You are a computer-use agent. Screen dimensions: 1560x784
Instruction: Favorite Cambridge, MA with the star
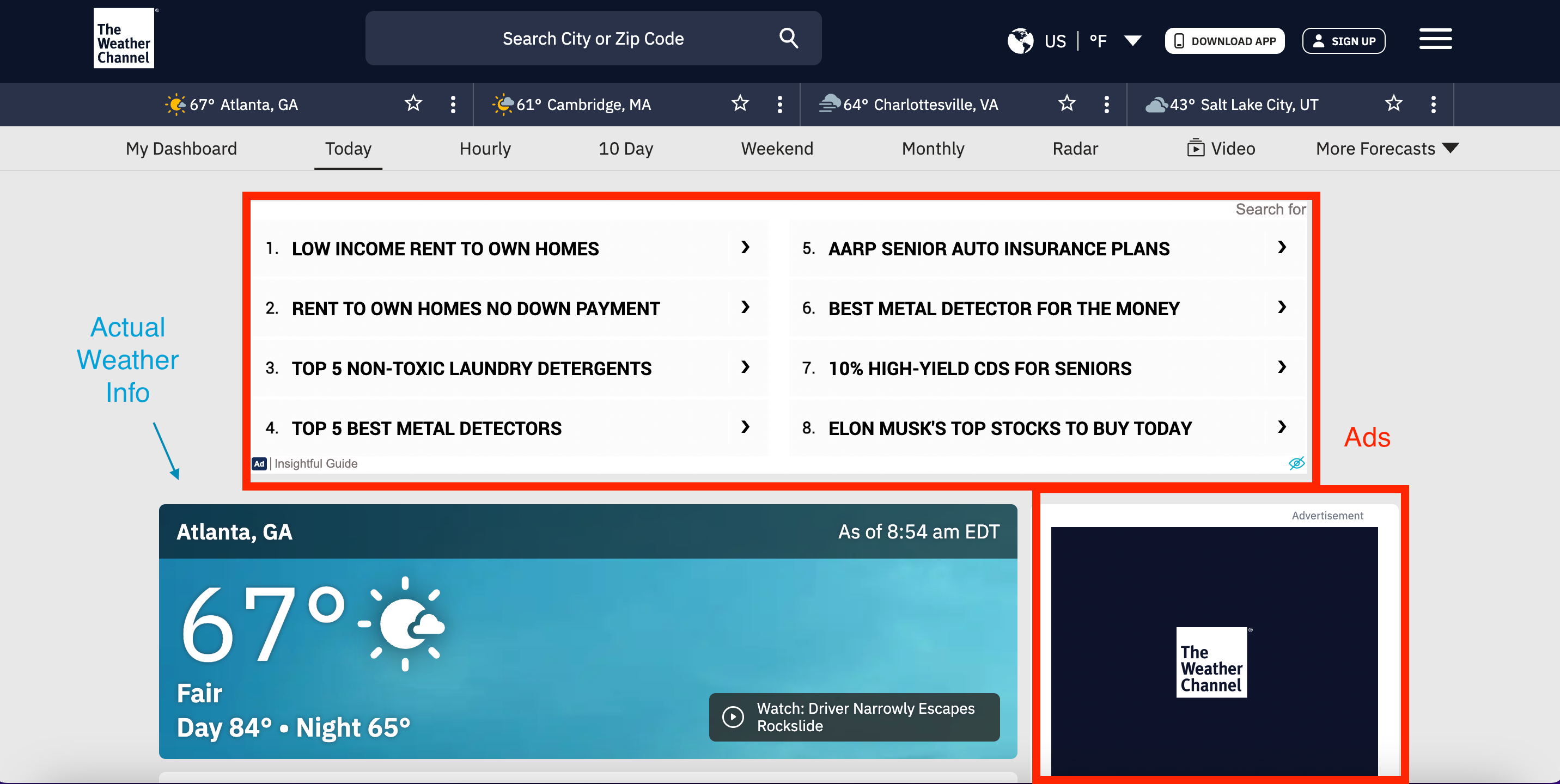point(740,103)
